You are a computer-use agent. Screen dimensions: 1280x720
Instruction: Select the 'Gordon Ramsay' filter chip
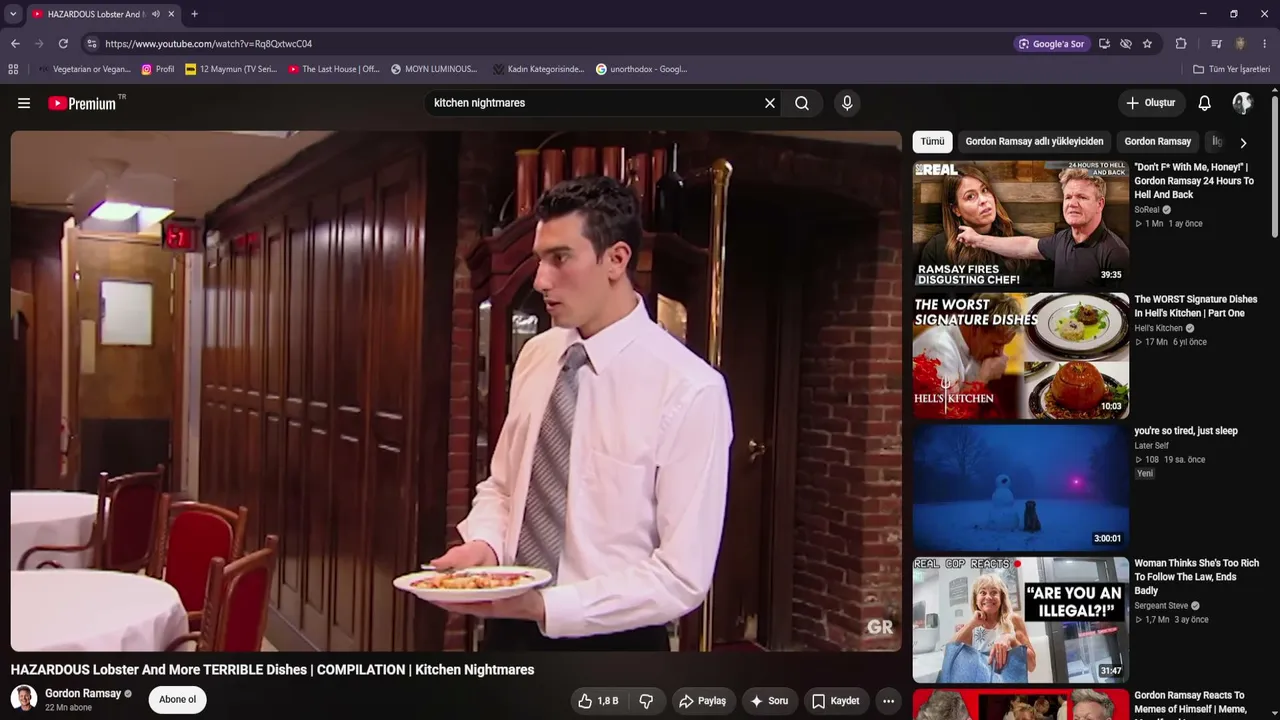coord(1158,142)
